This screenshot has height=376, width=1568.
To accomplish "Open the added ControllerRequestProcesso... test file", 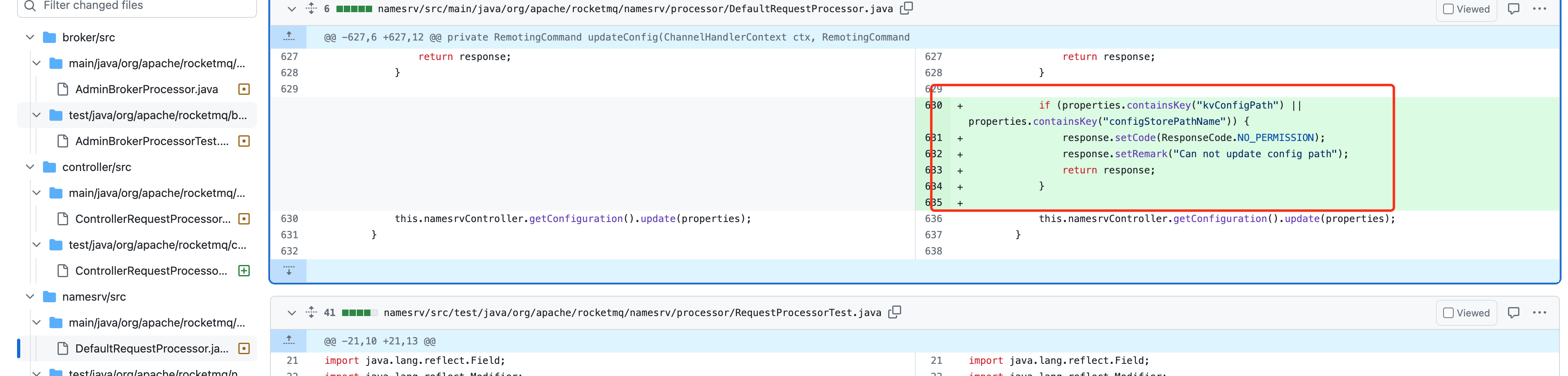I will pyautogui.click(x=151, y=271).
